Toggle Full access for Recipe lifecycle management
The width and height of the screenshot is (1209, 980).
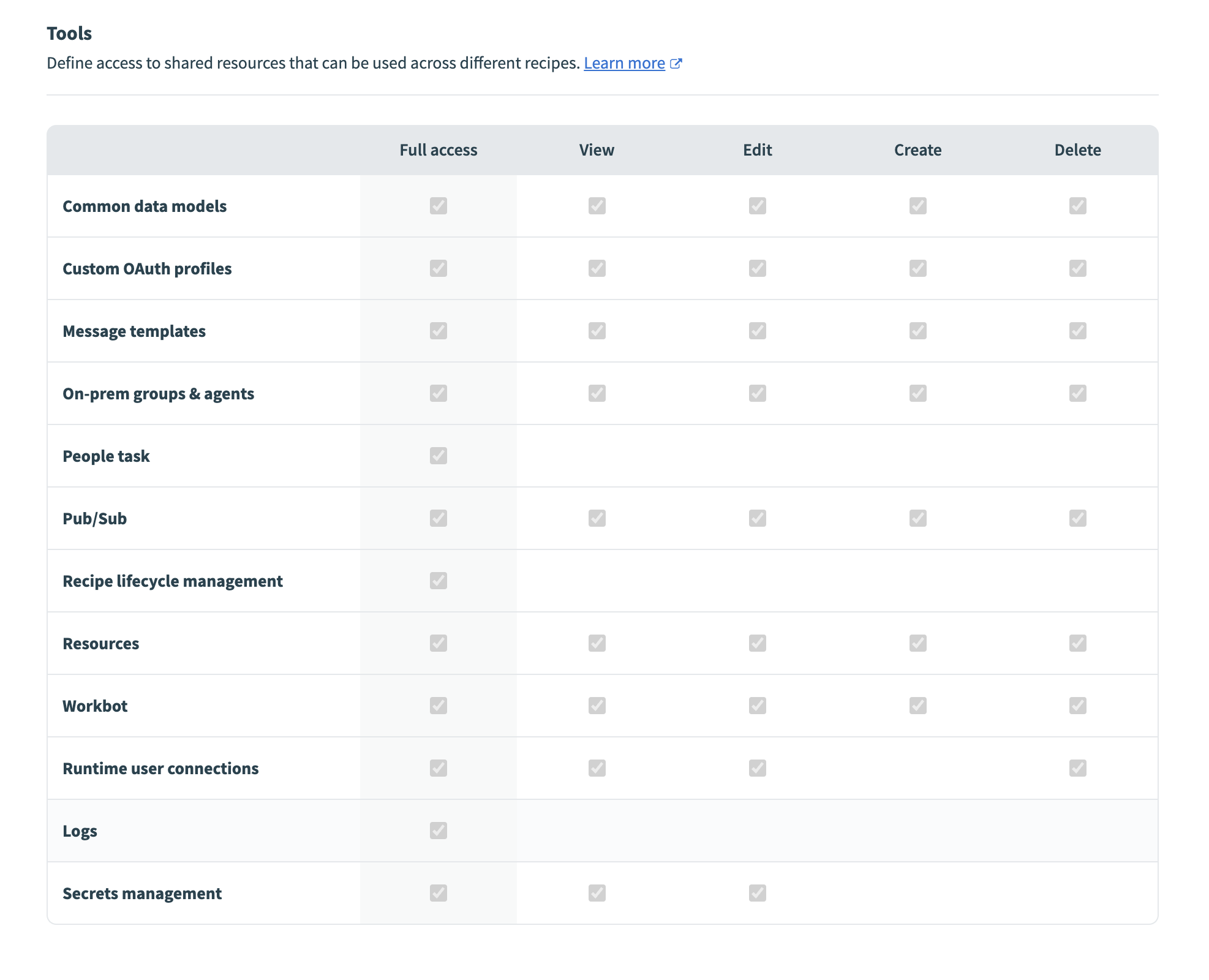click(438, 581)
